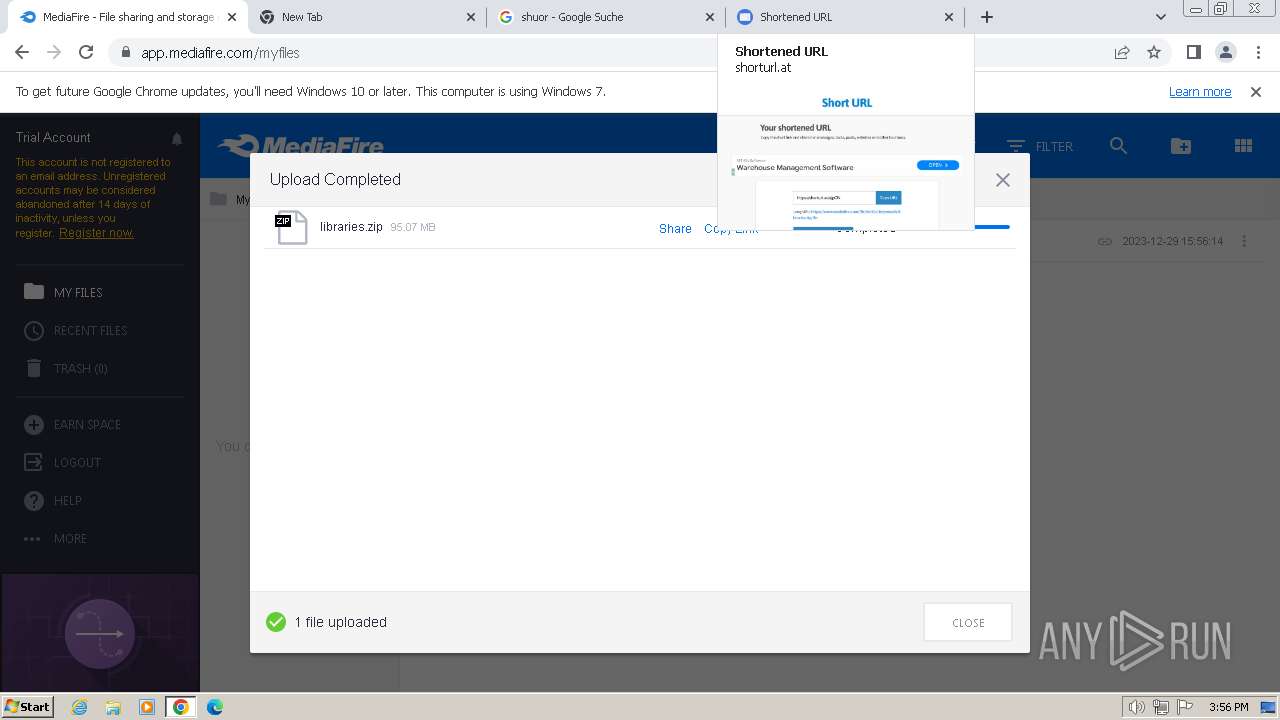Click the search magnifier icon
This screenshot has height=720, width=1280.
click(1118, 146)
